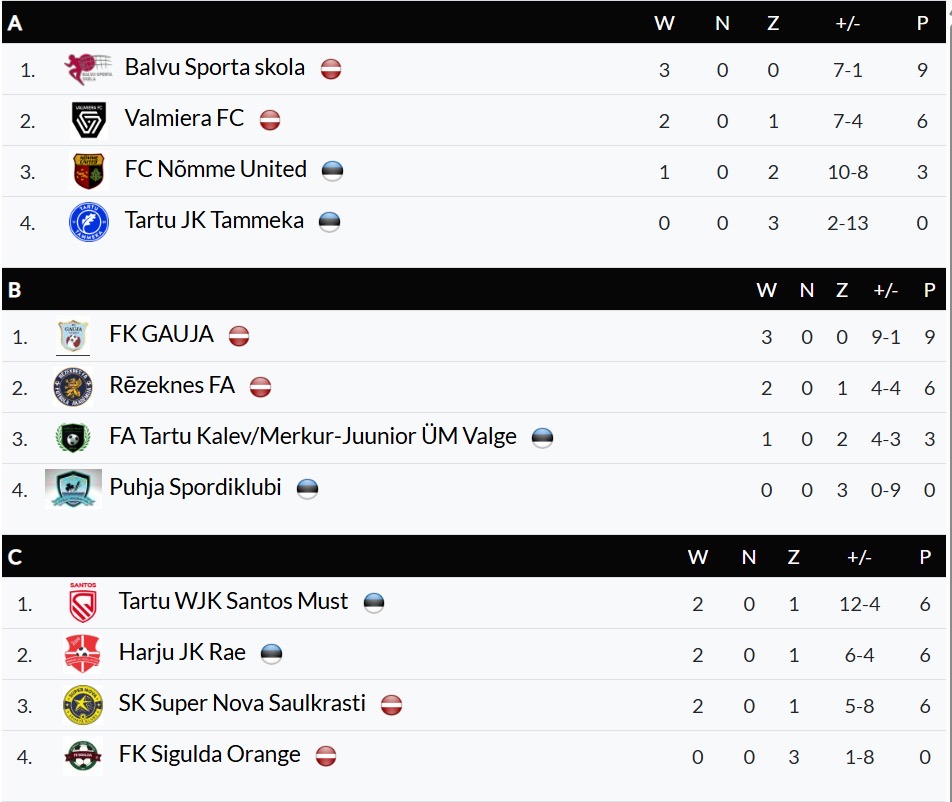
Task: Click the Tartu WJK Santos Must logo
Action: 82,603
